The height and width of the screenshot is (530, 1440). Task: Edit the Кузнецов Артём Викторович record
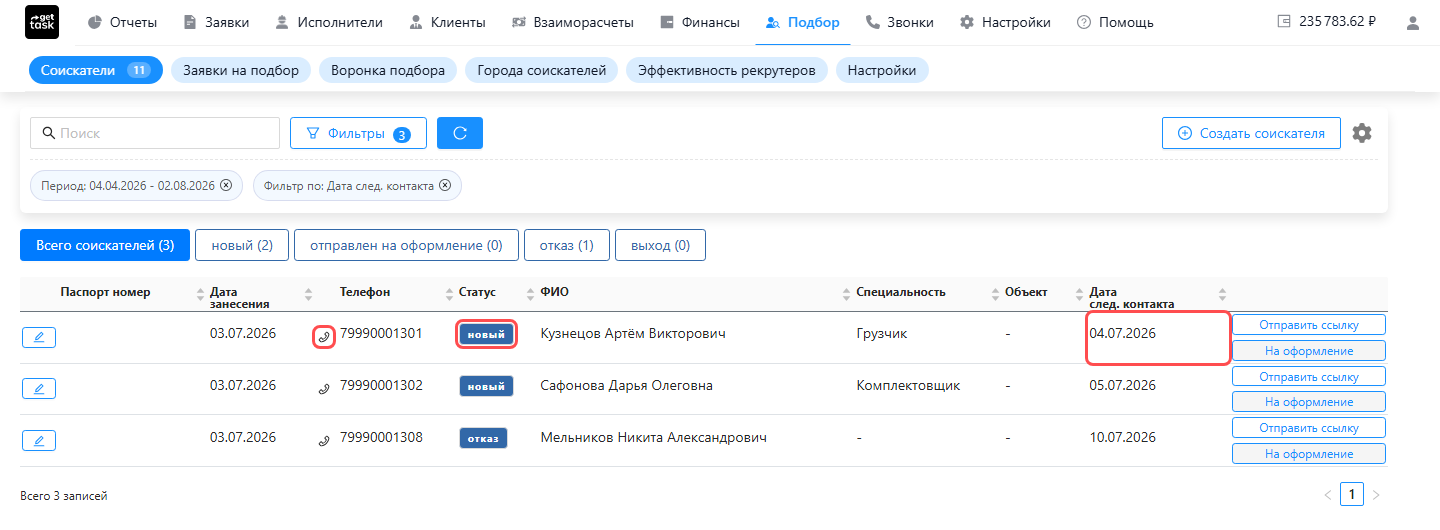pyautogui.click(x=39, y=337)
